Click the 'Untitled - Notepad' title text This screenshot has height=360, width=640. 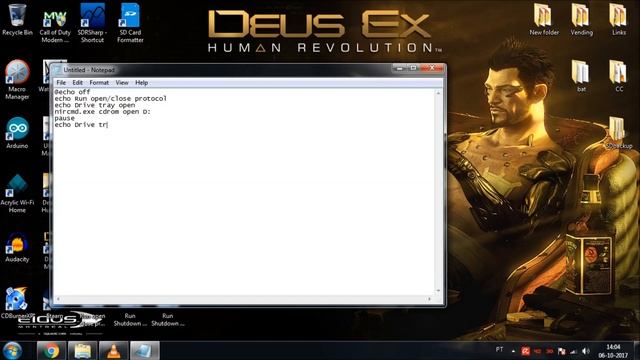click(x=89, y=70)
